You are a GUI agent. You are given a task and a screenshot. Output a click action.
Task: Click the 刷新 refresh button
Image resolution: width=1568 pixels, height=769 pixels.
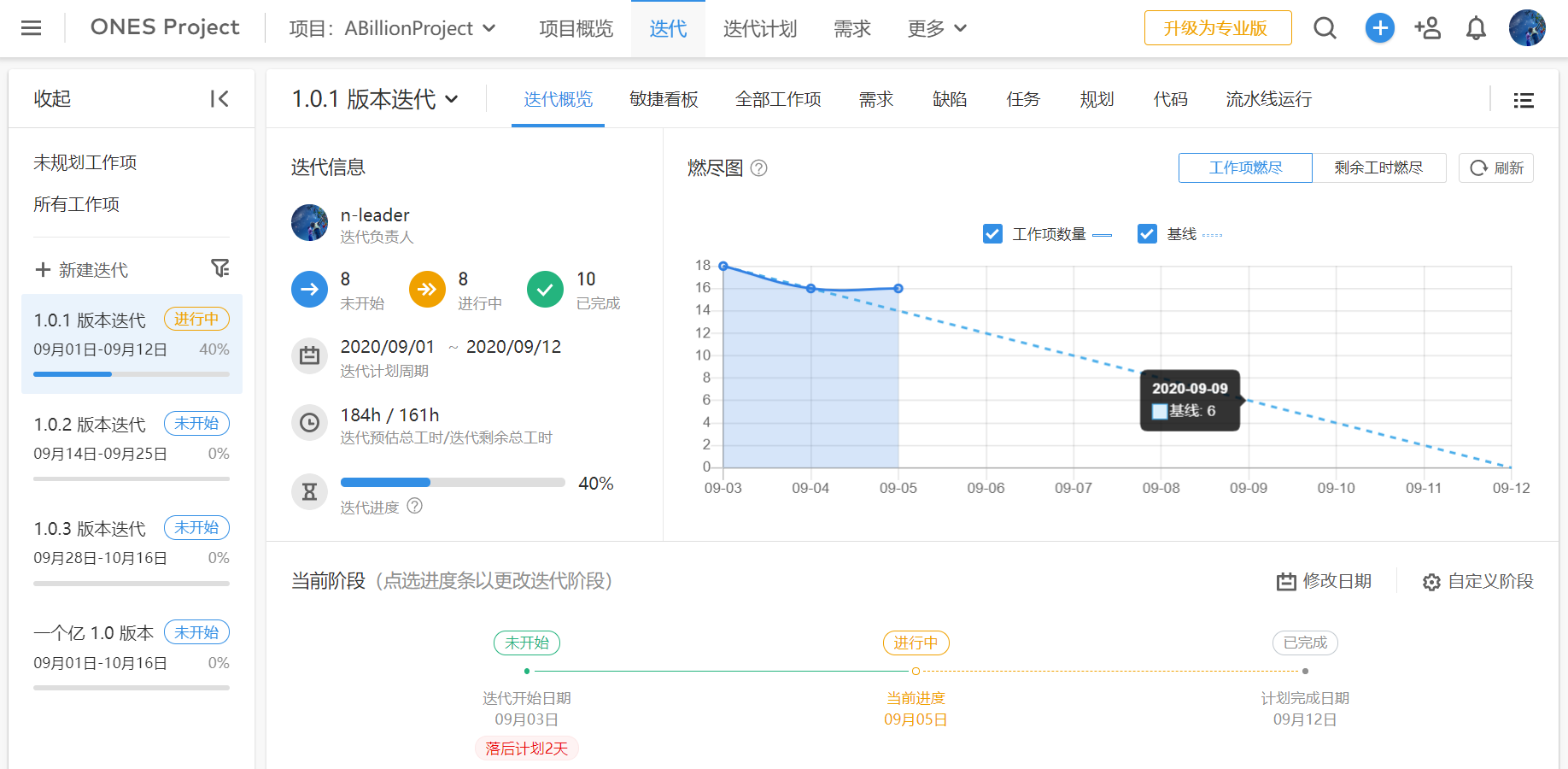pos(1496,167)
